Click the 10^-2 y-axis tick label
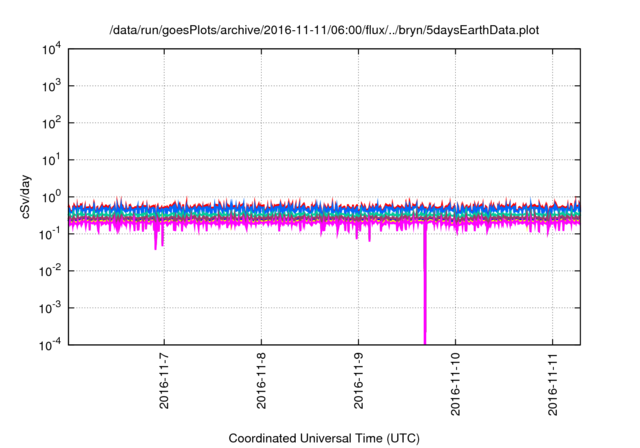This screenshot has width=640, height=448. click(x=51, y=271)
